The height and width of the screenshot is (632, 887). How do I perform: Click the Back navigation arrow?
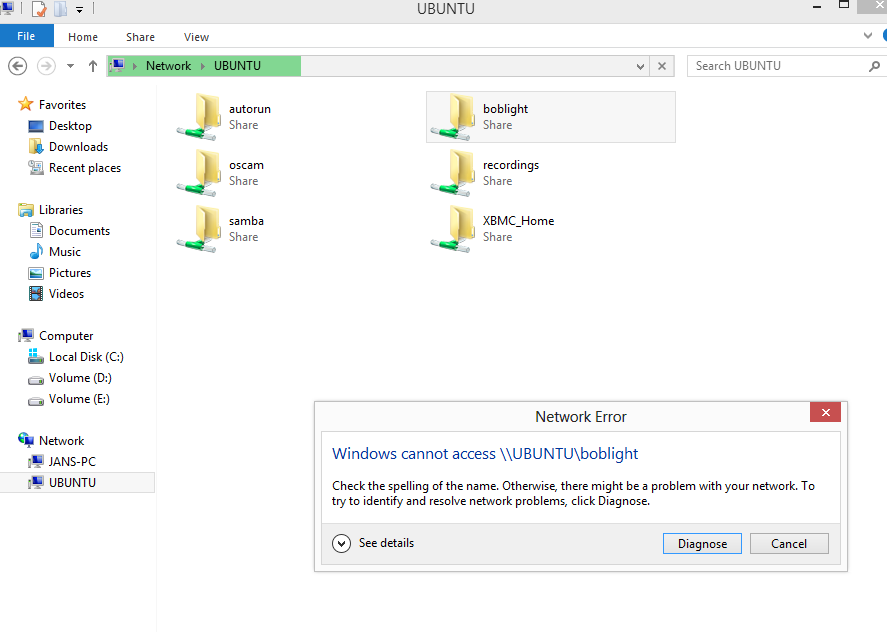(18, 66)
